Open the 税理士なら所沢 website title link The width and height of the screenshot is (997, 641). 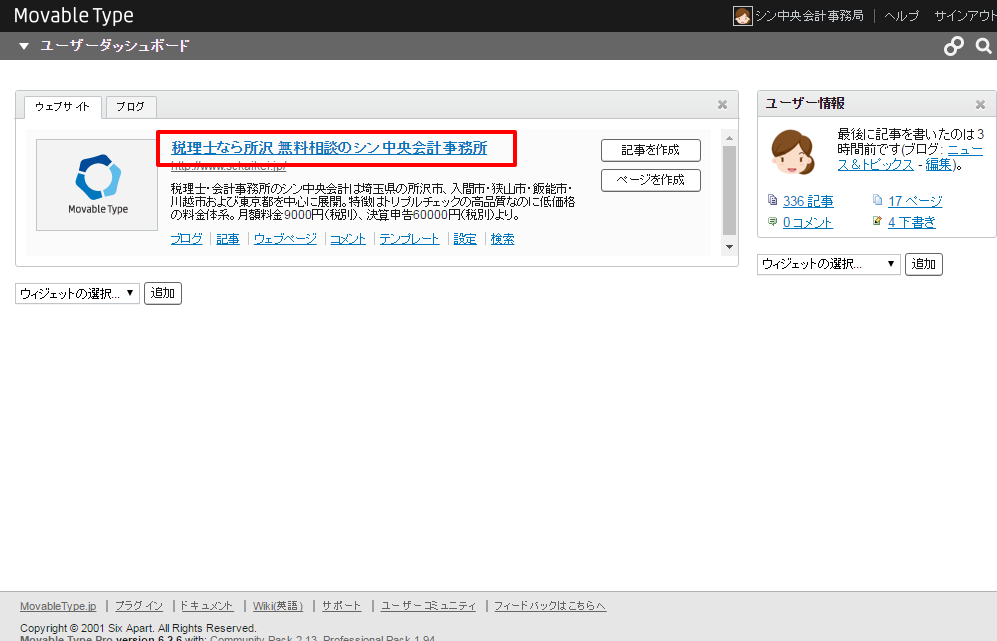(329, 148)
